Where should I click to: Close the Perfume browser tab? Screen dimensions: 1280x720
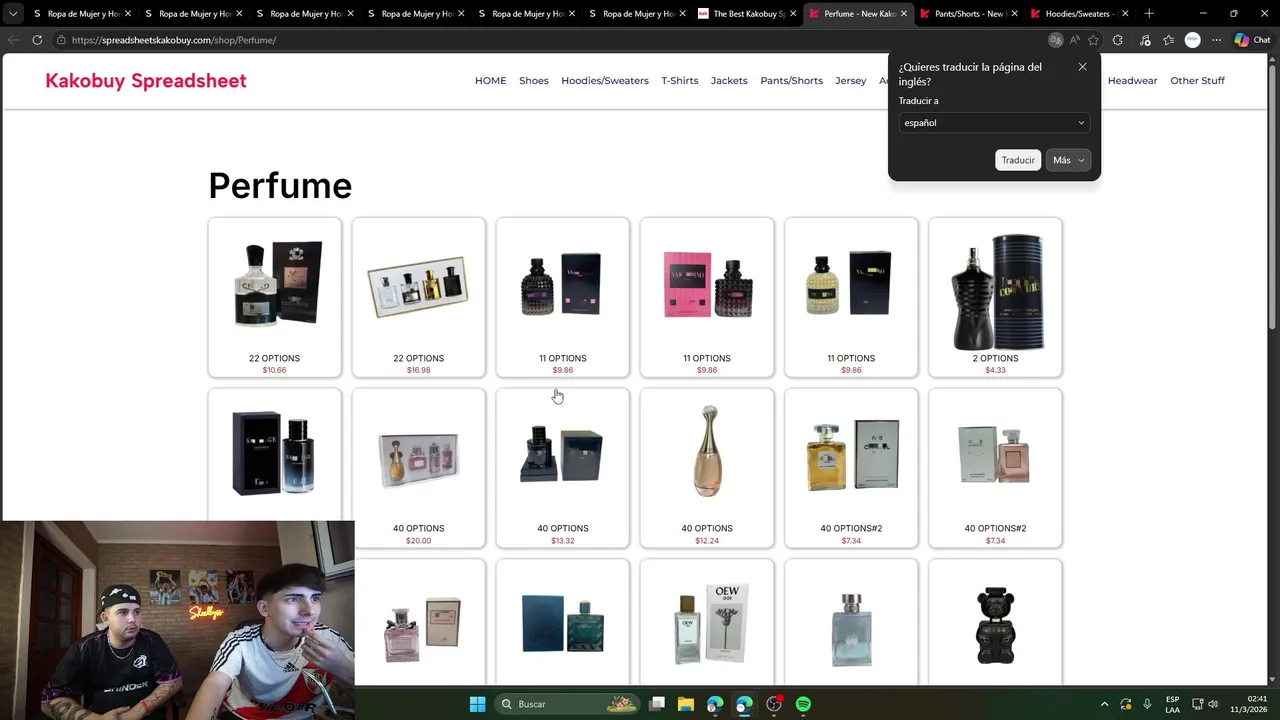pyautogui.click(x=904, y=14)
